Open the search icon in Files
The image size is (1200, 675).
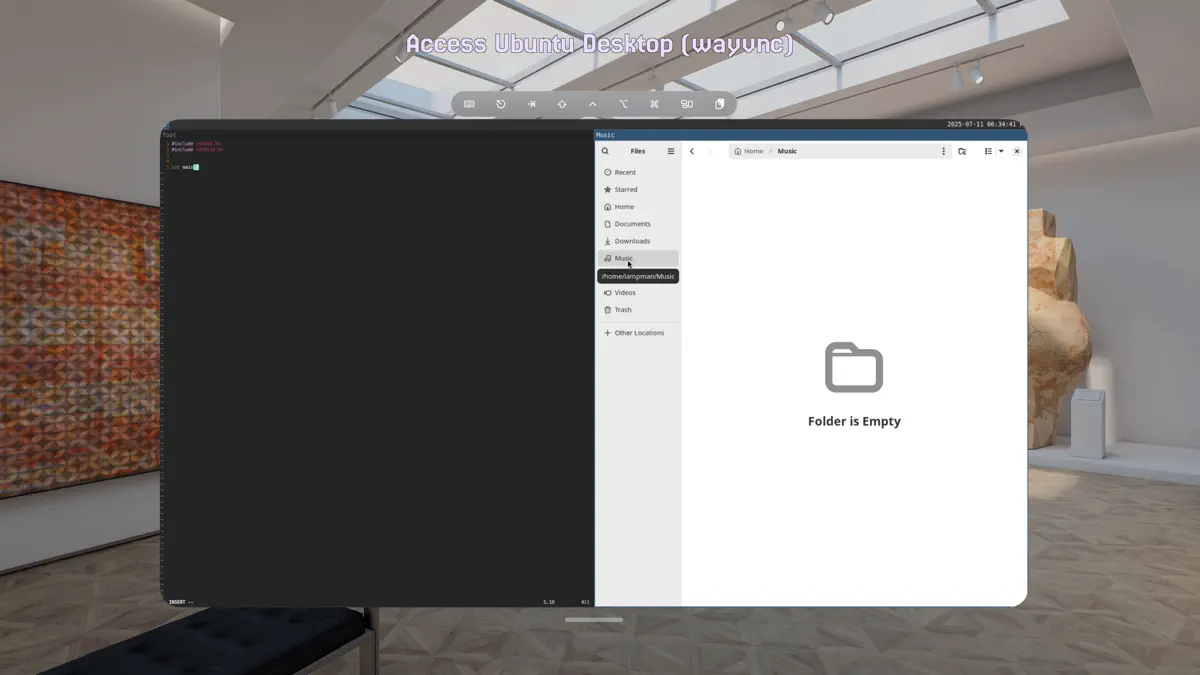(606, 151)
